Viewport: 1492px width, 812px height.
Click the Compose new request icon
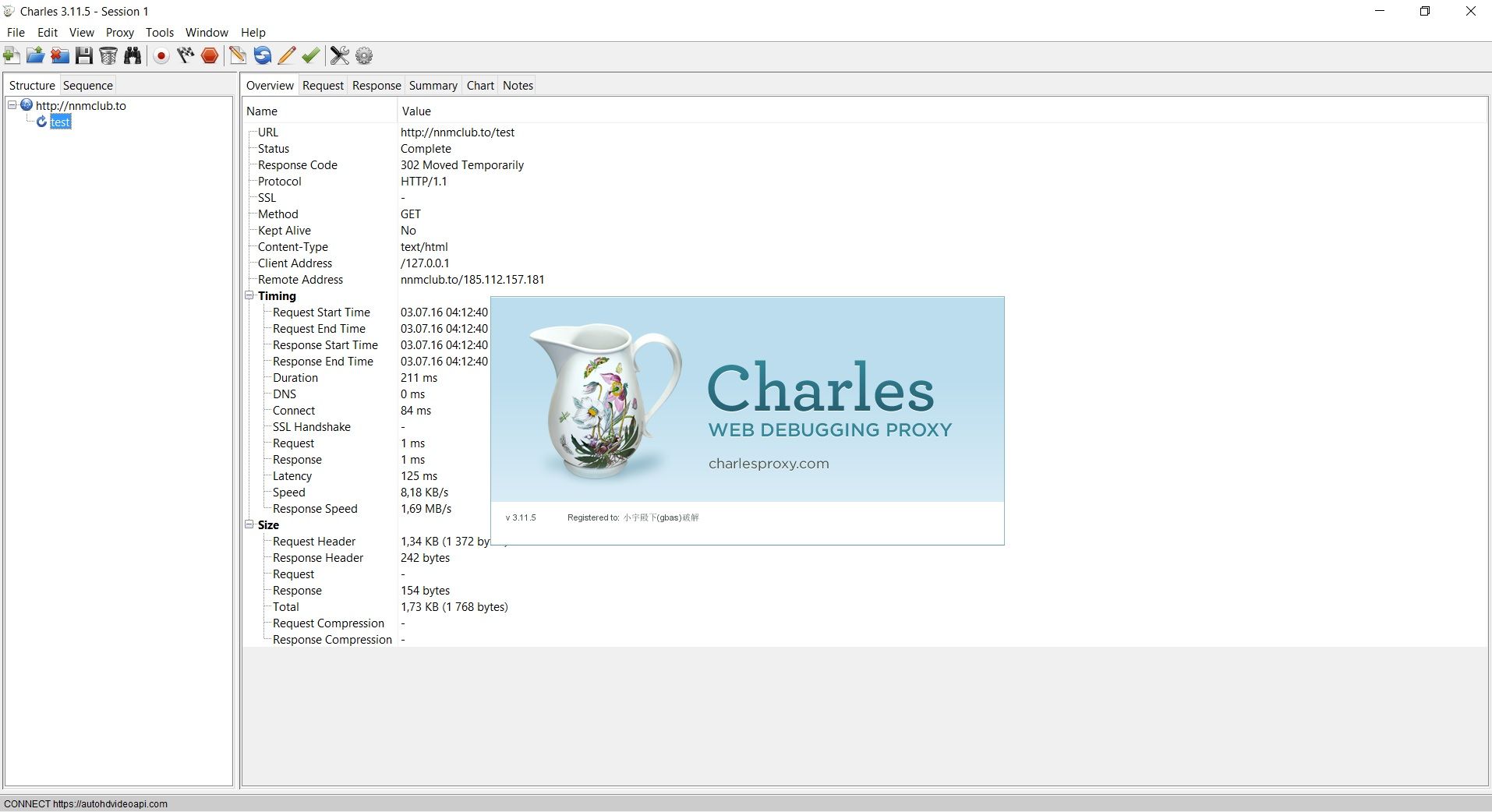(x=238, y=55)
